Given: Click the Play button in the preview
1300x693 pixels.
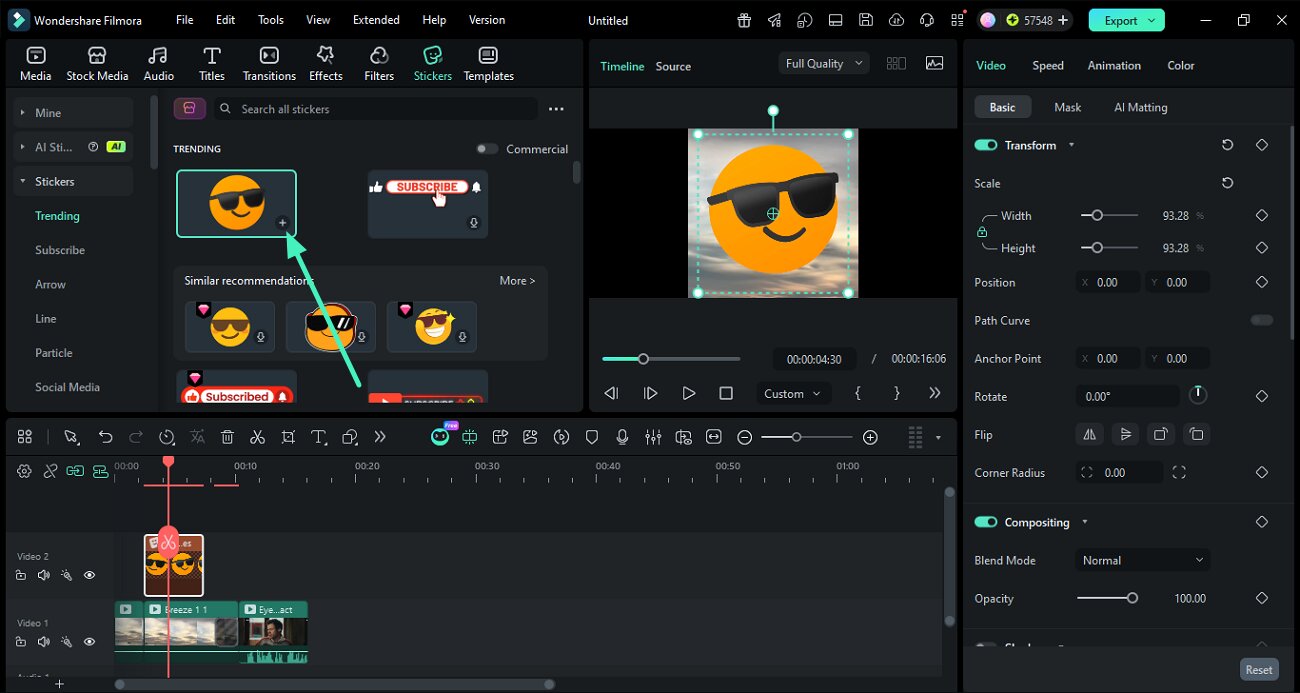Looking at the screenshot, I should point(688,393).
